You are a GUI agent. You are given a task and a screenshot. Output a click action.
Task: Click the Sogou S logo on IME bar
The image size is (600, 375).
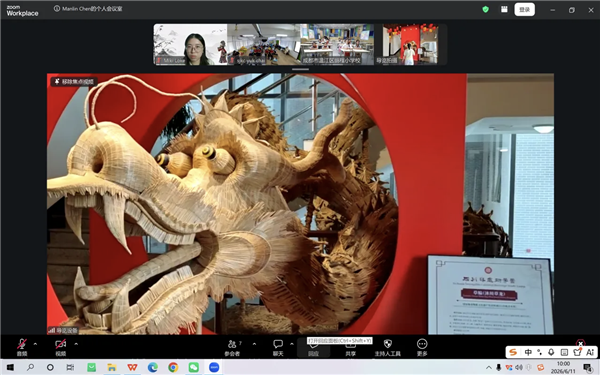[513, 352]
